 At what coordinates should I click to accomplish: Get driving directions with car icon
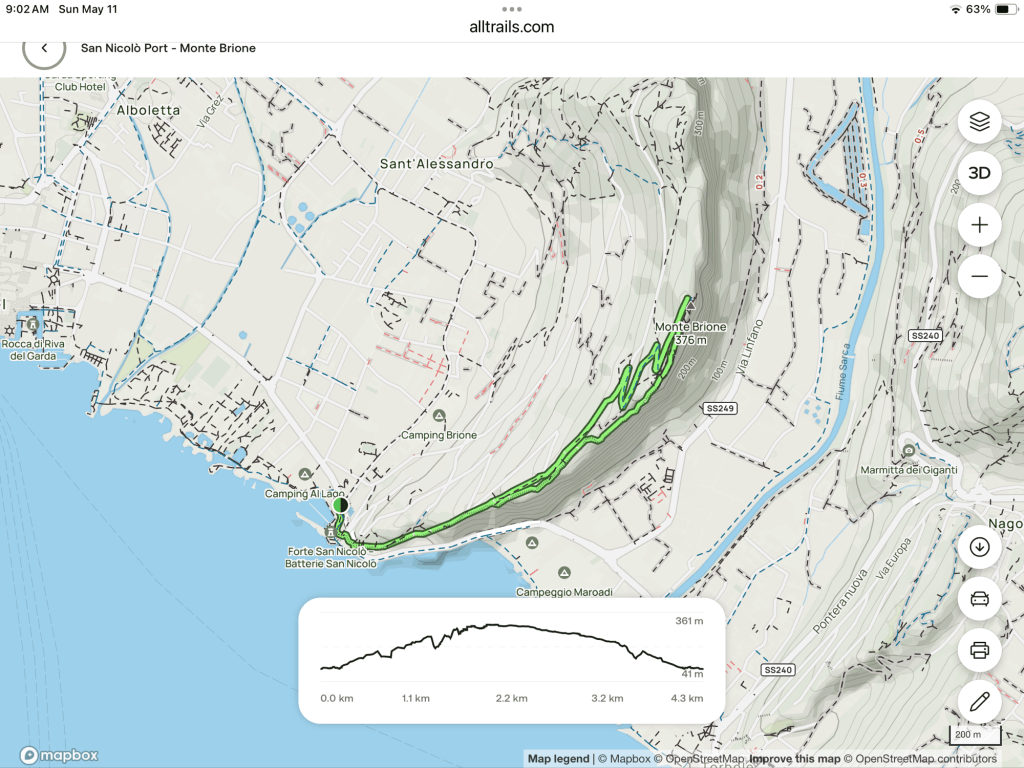click(979, 599)
